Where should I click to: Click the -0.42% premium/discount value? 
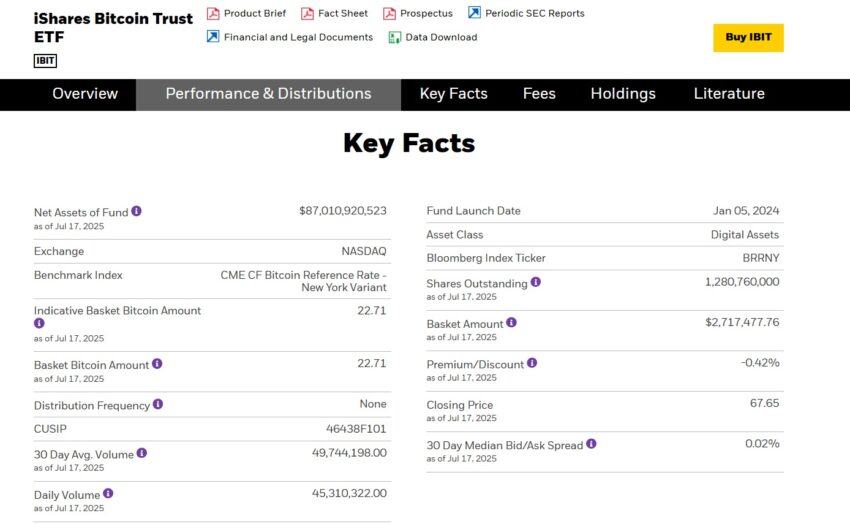(760, 363)
